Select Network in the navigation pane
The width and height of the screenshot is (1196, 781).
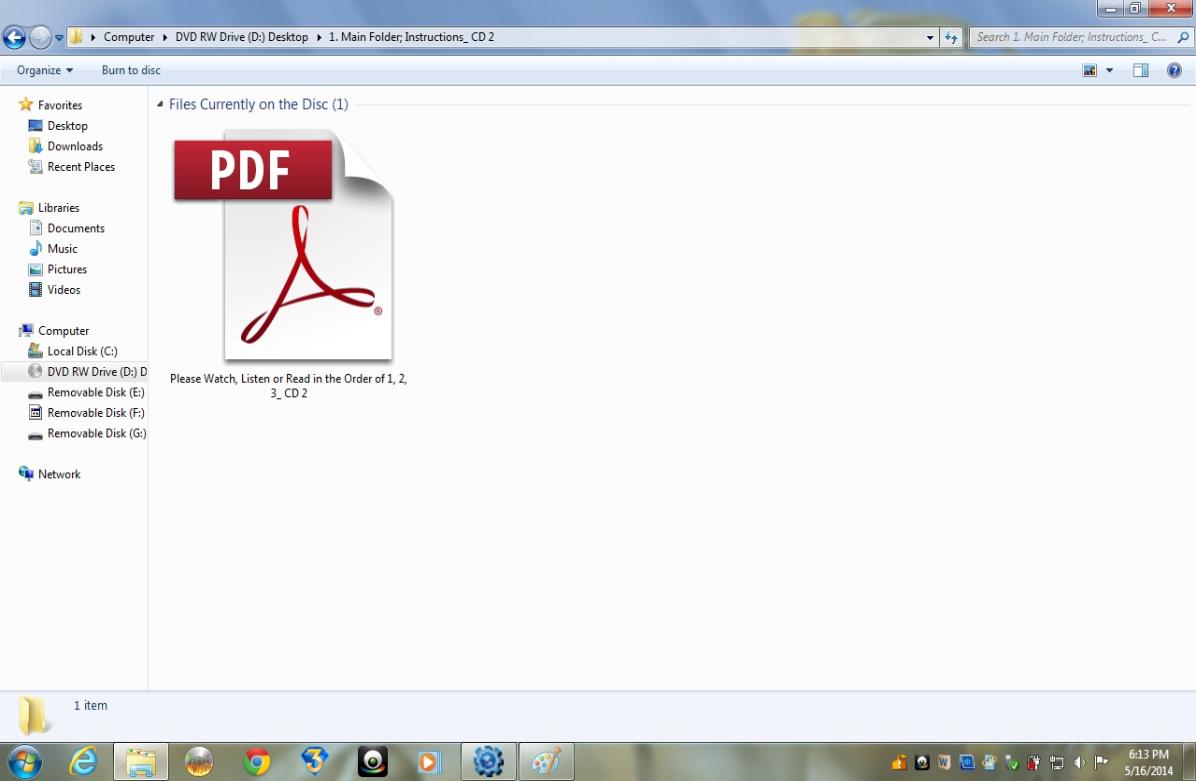(59, 474)
